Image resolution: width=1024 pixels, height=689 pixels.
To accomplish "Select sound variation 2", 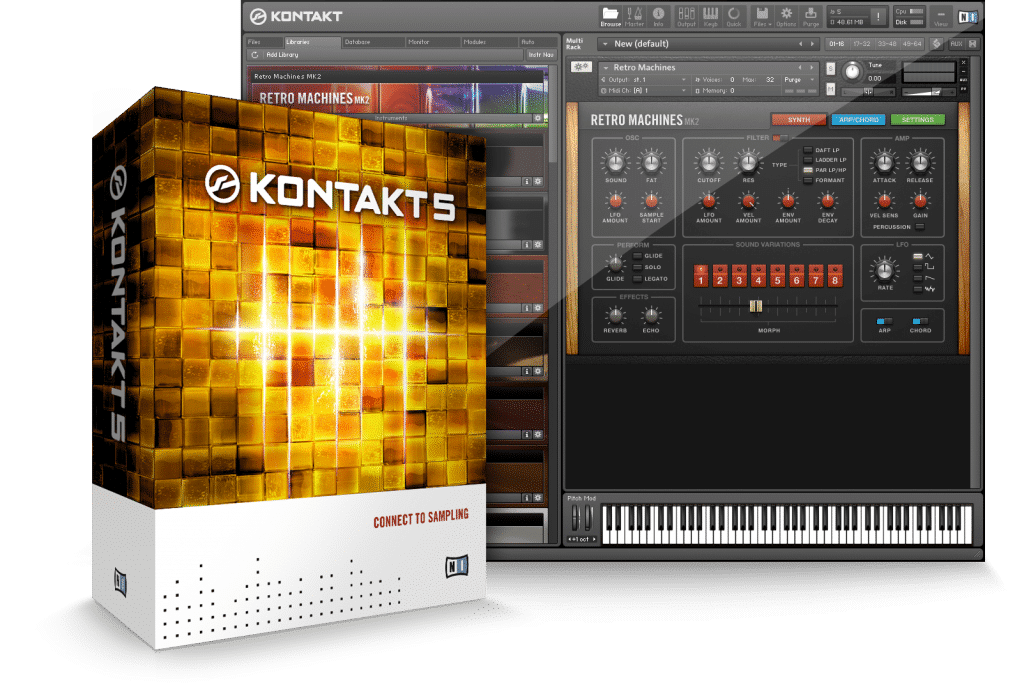I will [720, 276].
